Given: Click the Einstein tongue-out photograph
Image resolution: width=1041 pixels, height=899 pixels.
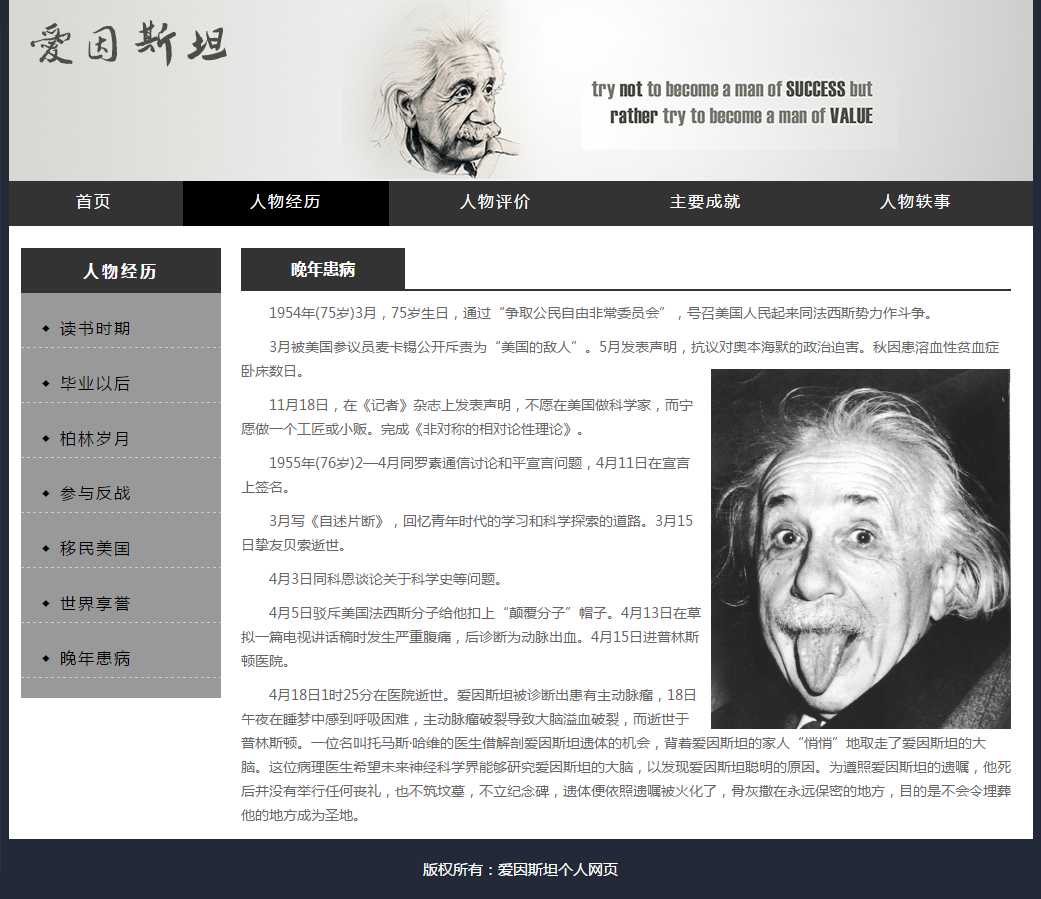Looking at the screenshot, I should 860,548.
